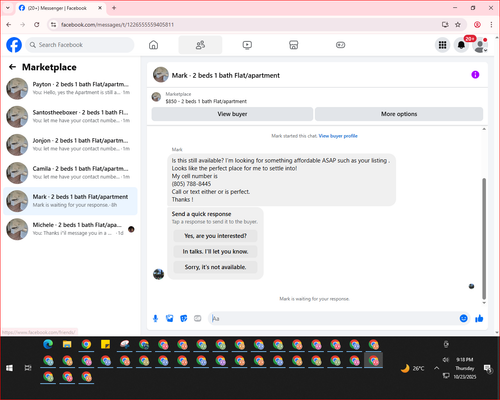Open the View buyer profile link
Screen dimensions: 500x400
point(338,136)
